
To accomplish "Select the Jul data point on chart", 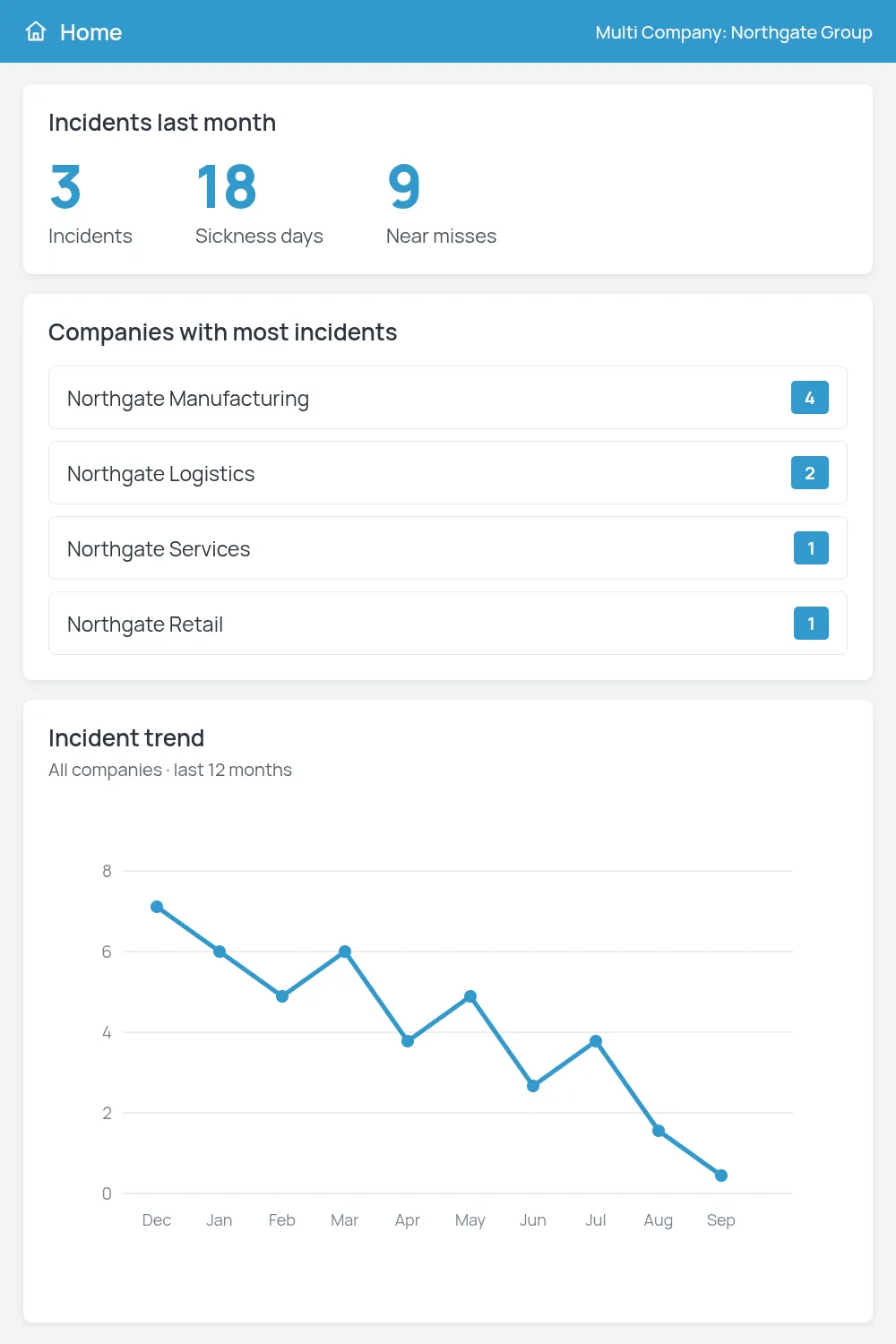I will click(x=596, y=1041).
